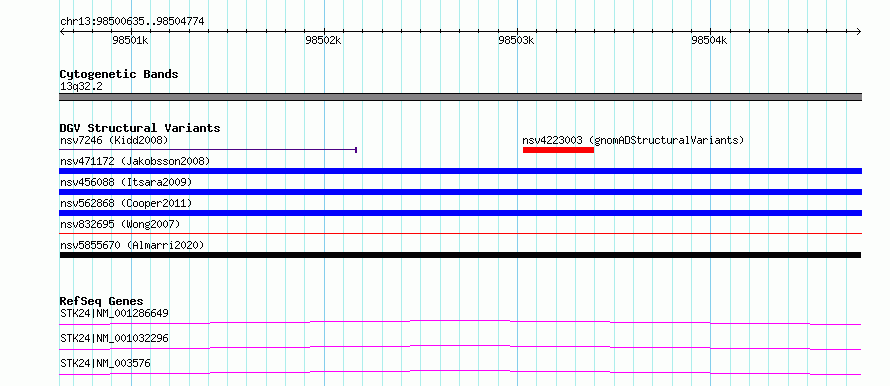Click the thin purple nsv7246 variant line
The width and height of the screenshot is (890, 386).
click(x=208, y=150)
